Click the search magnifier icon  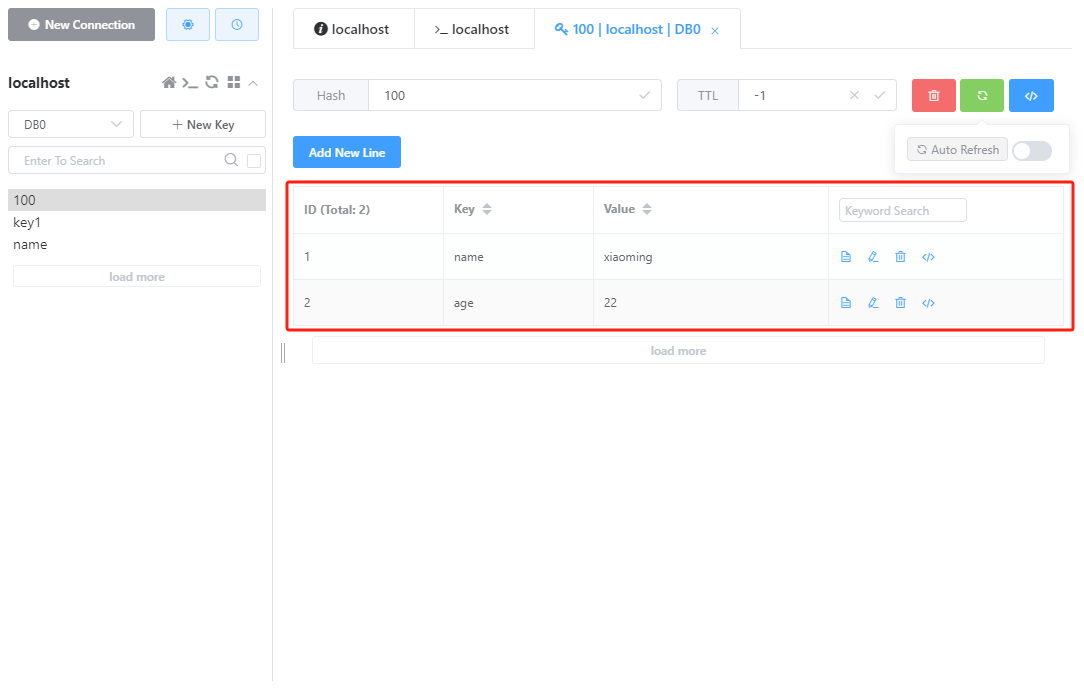pyautogui.click(x=231, y=160)
